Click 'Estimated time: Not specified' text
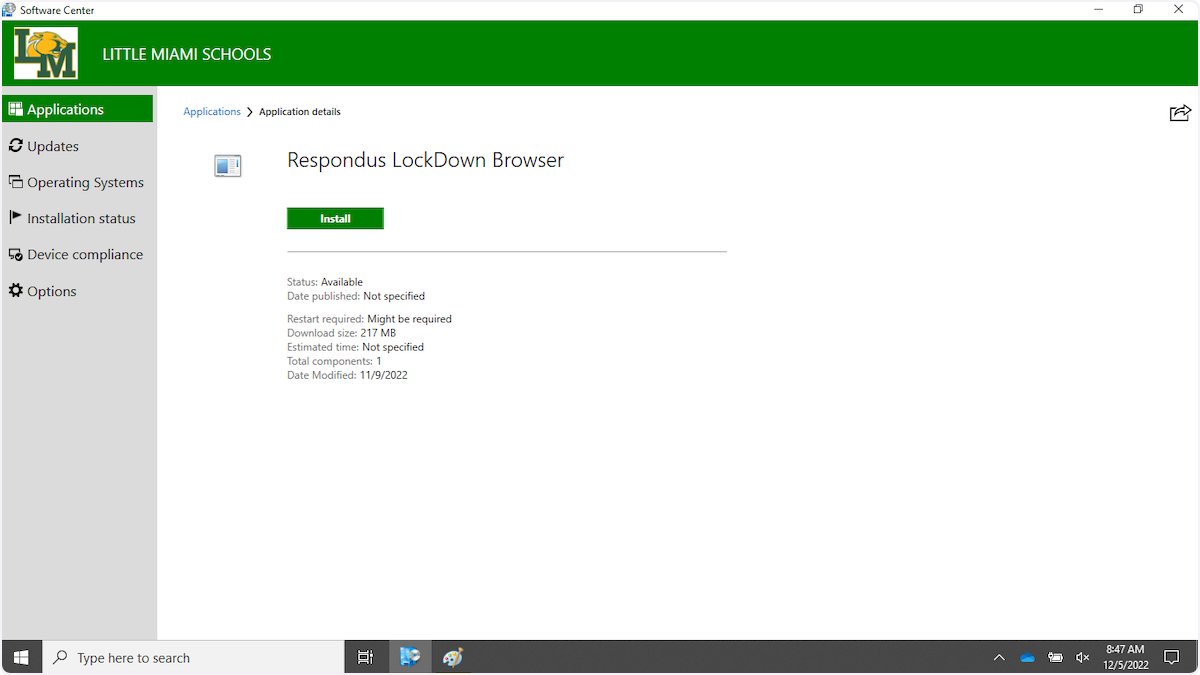This screenshot has width=1200, height=675. (355, 347)
